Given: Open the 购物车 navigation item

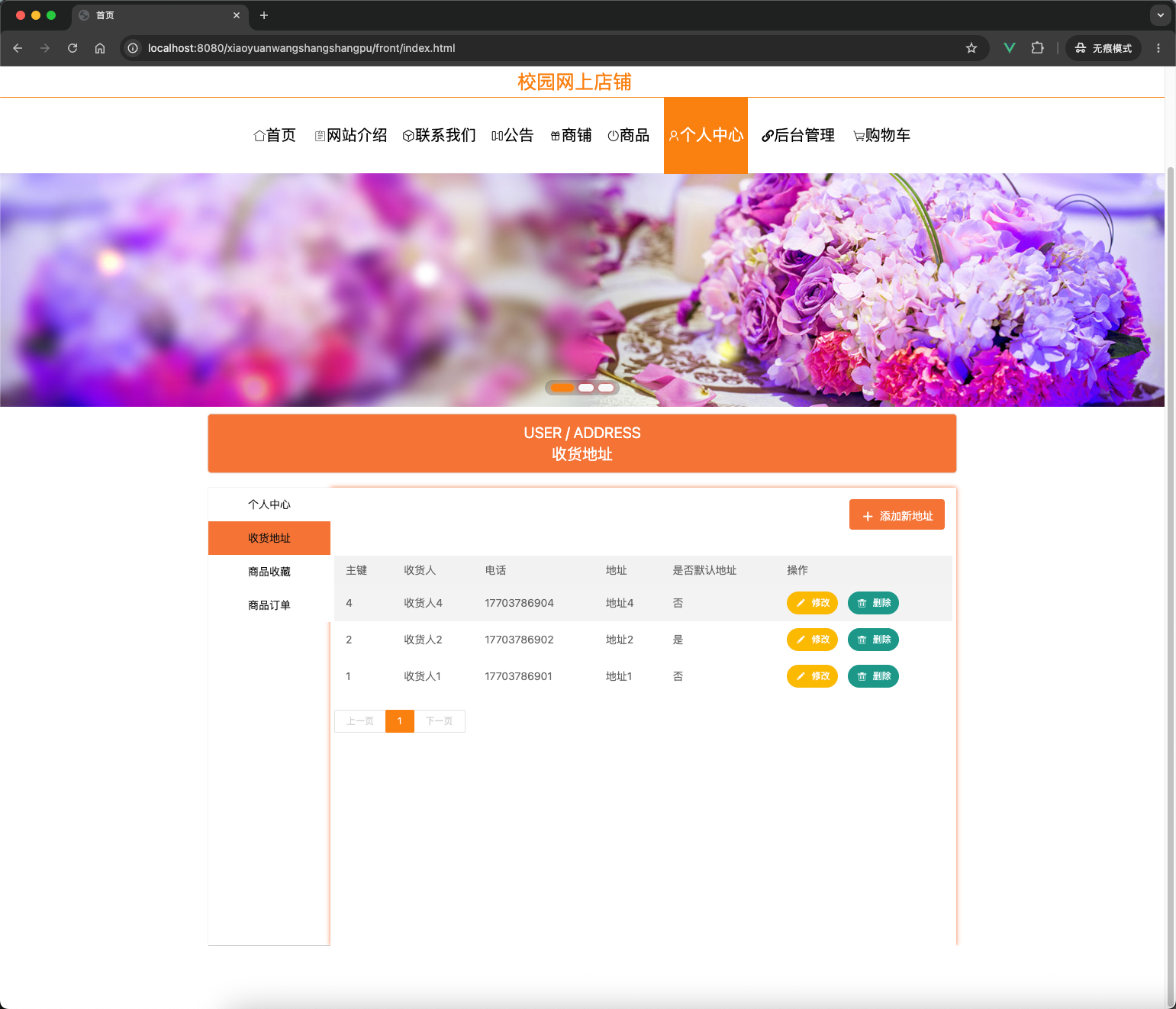Looking at the screenshot, I should (882, 135).
